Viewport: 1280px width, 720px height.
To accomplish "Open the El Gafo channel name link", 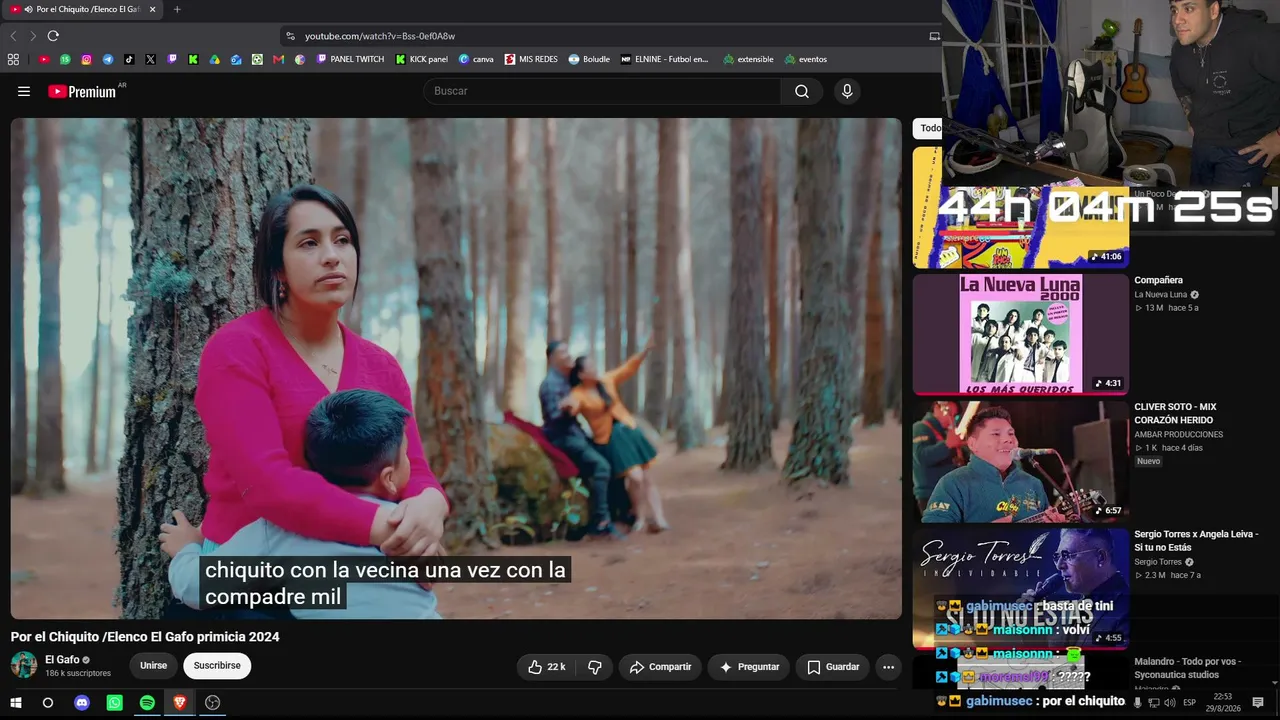I will click(x=62, y=660).
